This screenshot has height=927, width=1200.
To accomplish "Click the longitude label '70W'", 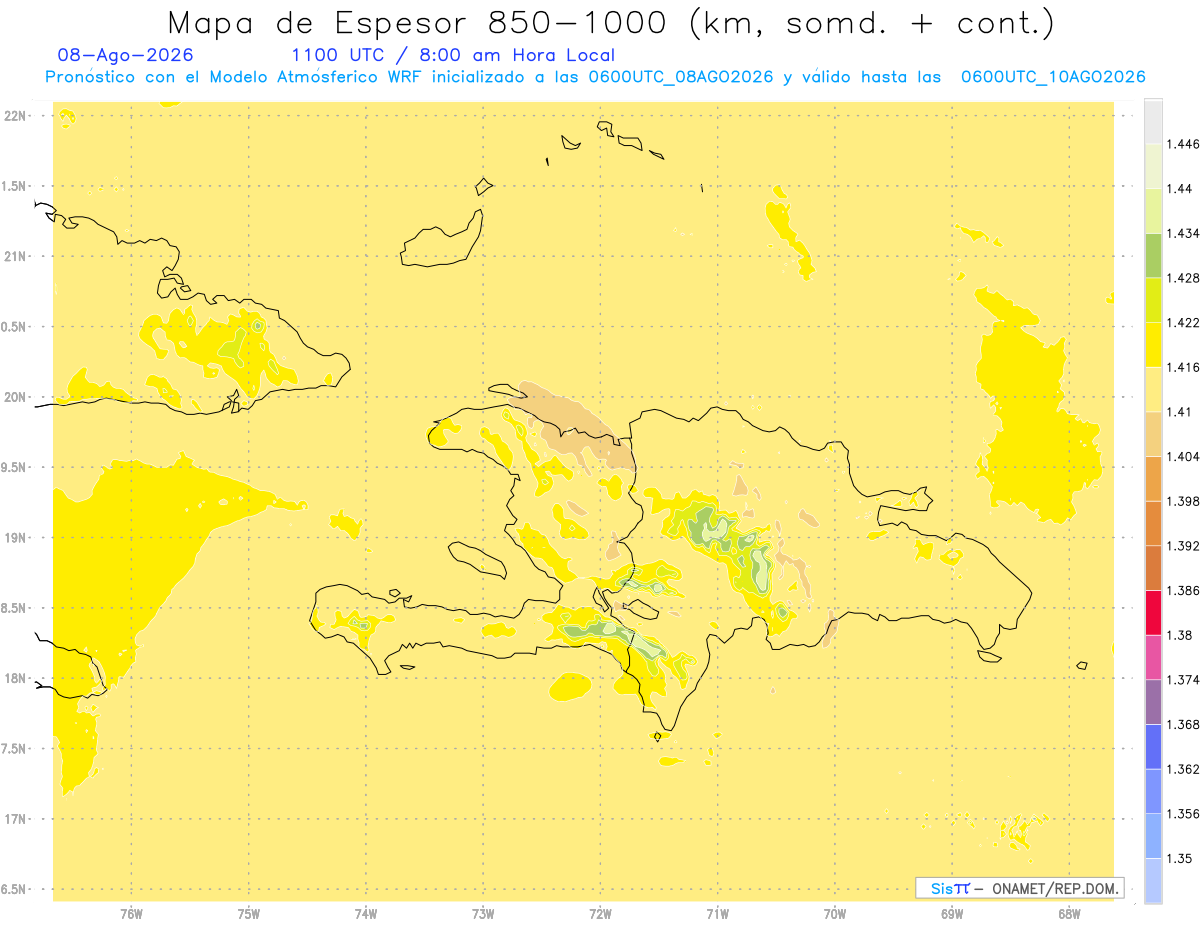I will click(835, 914).
